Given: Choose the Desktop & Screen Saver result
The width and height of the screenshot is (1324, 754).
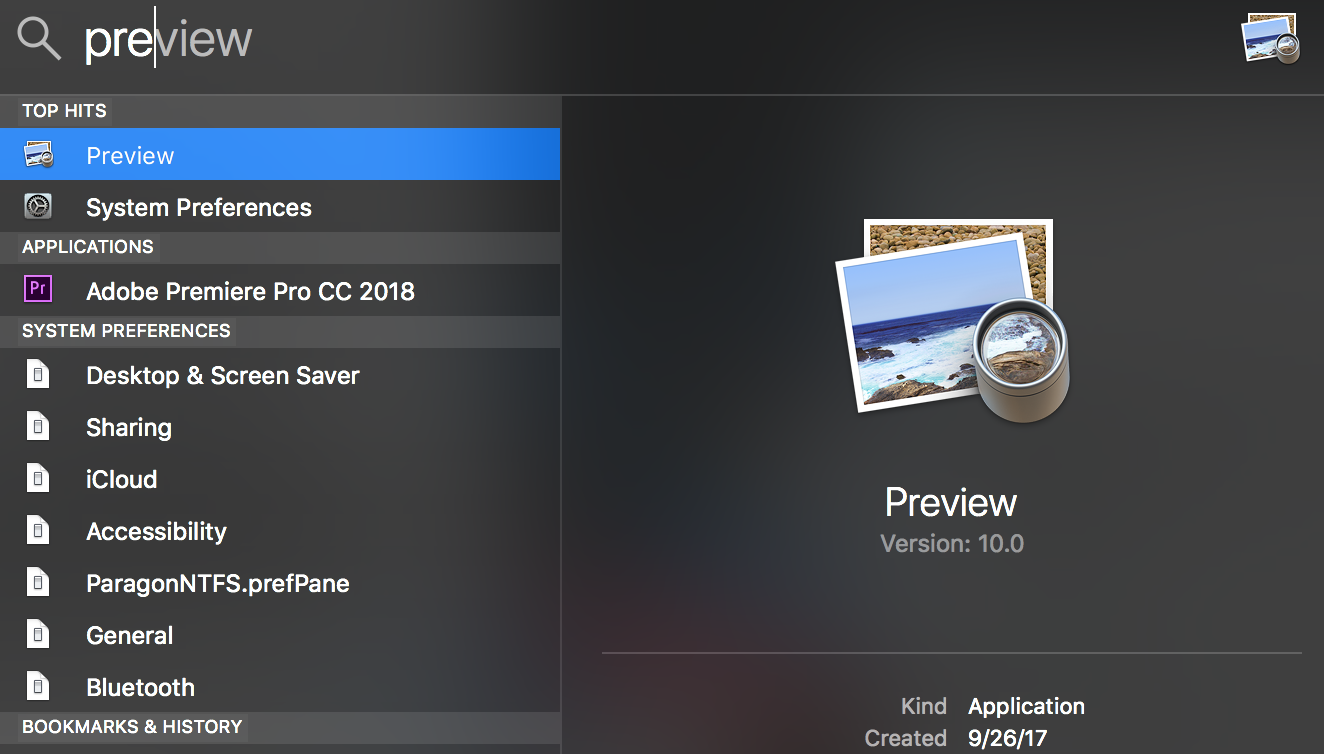Looking at the screenshot, I should (x=280, y=375).
